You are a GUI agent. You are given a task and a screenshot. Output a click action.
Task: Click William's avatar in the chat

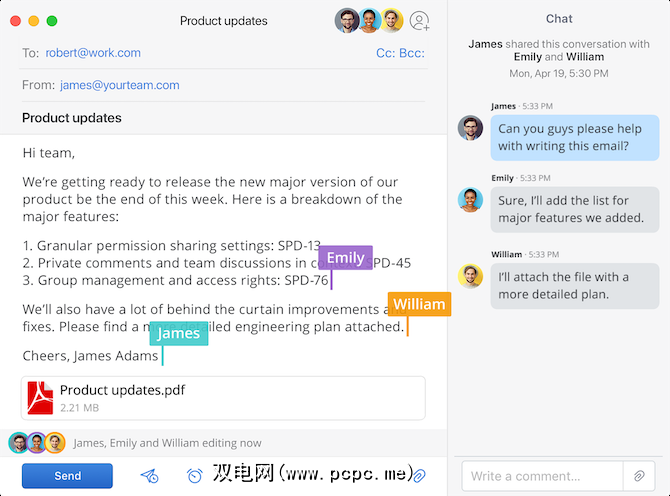(470, 276)
